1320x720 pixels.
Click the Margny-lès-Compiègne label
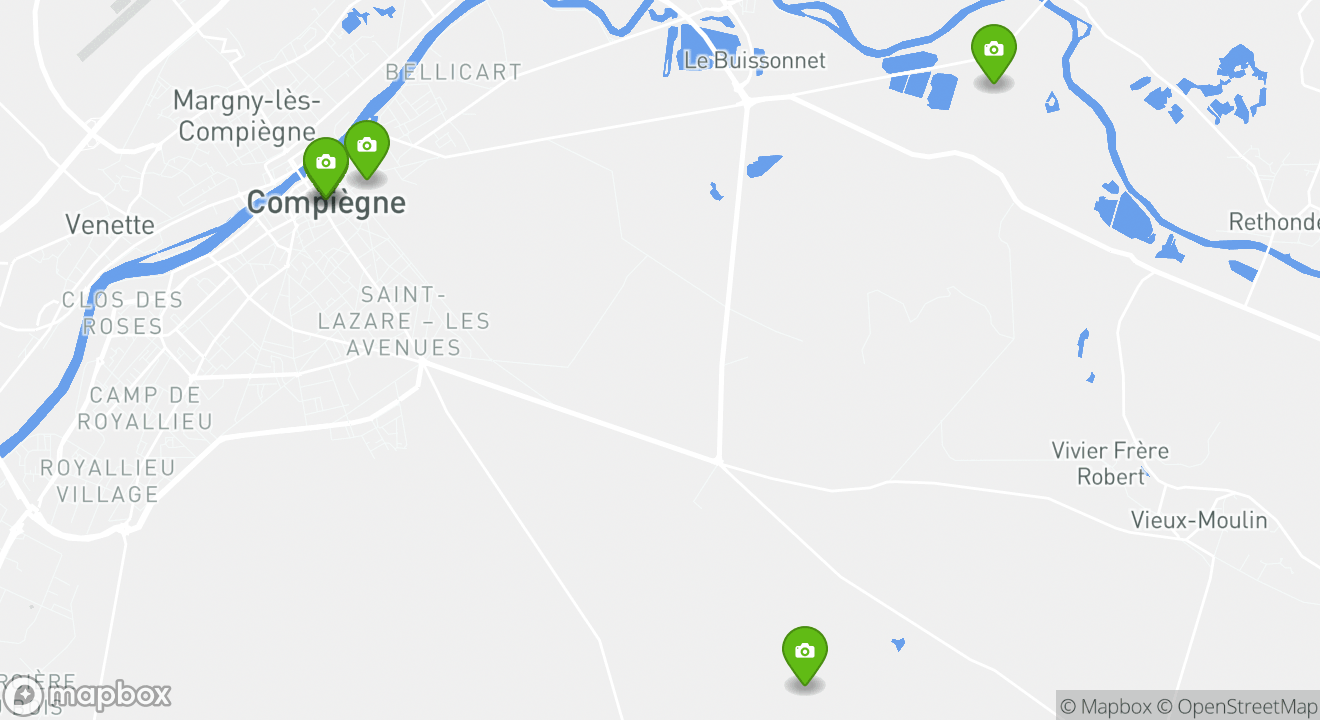pos(246,116)
